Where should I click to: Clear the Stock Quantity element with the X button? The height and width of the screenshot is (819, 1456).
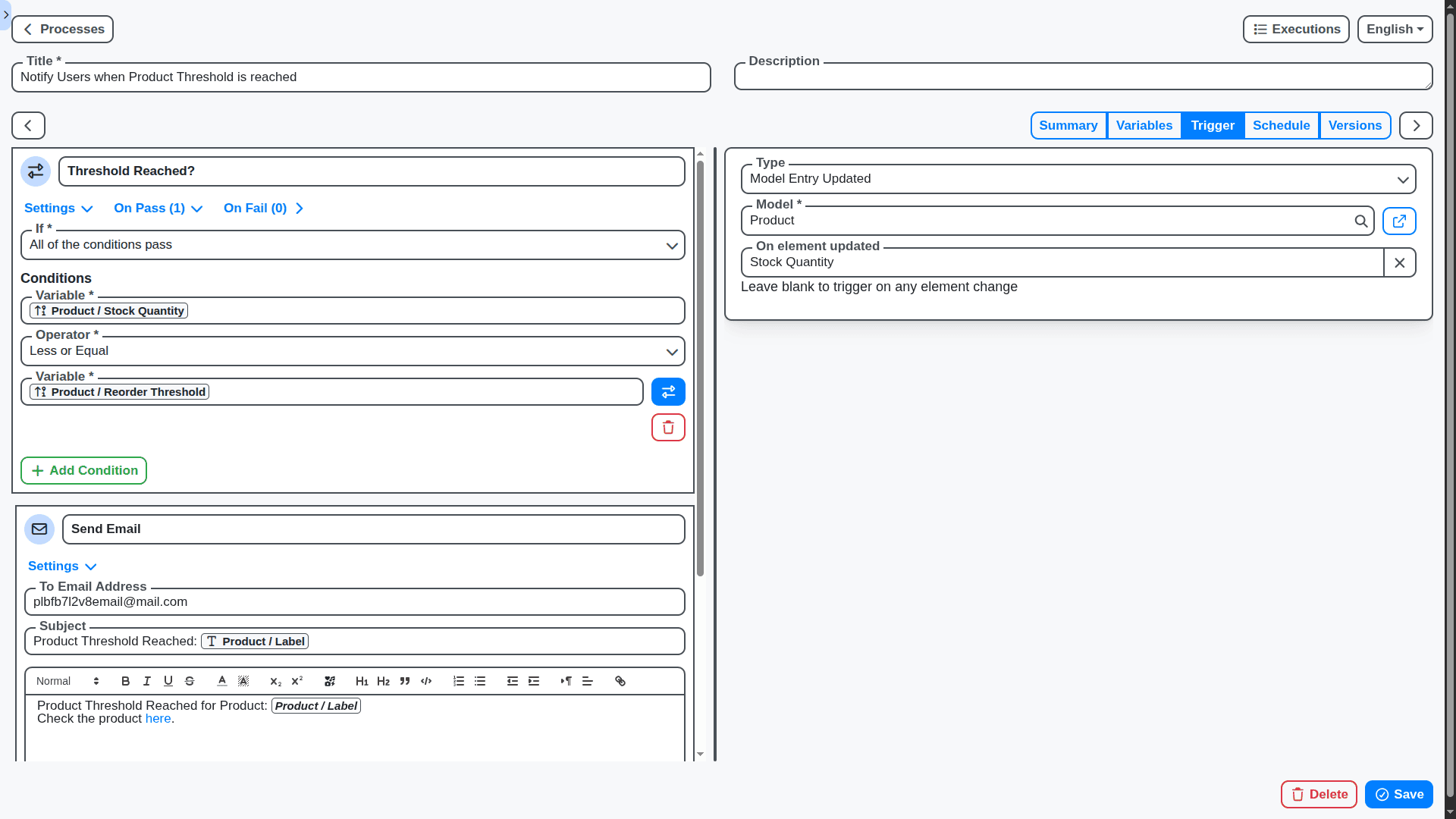1399,262
